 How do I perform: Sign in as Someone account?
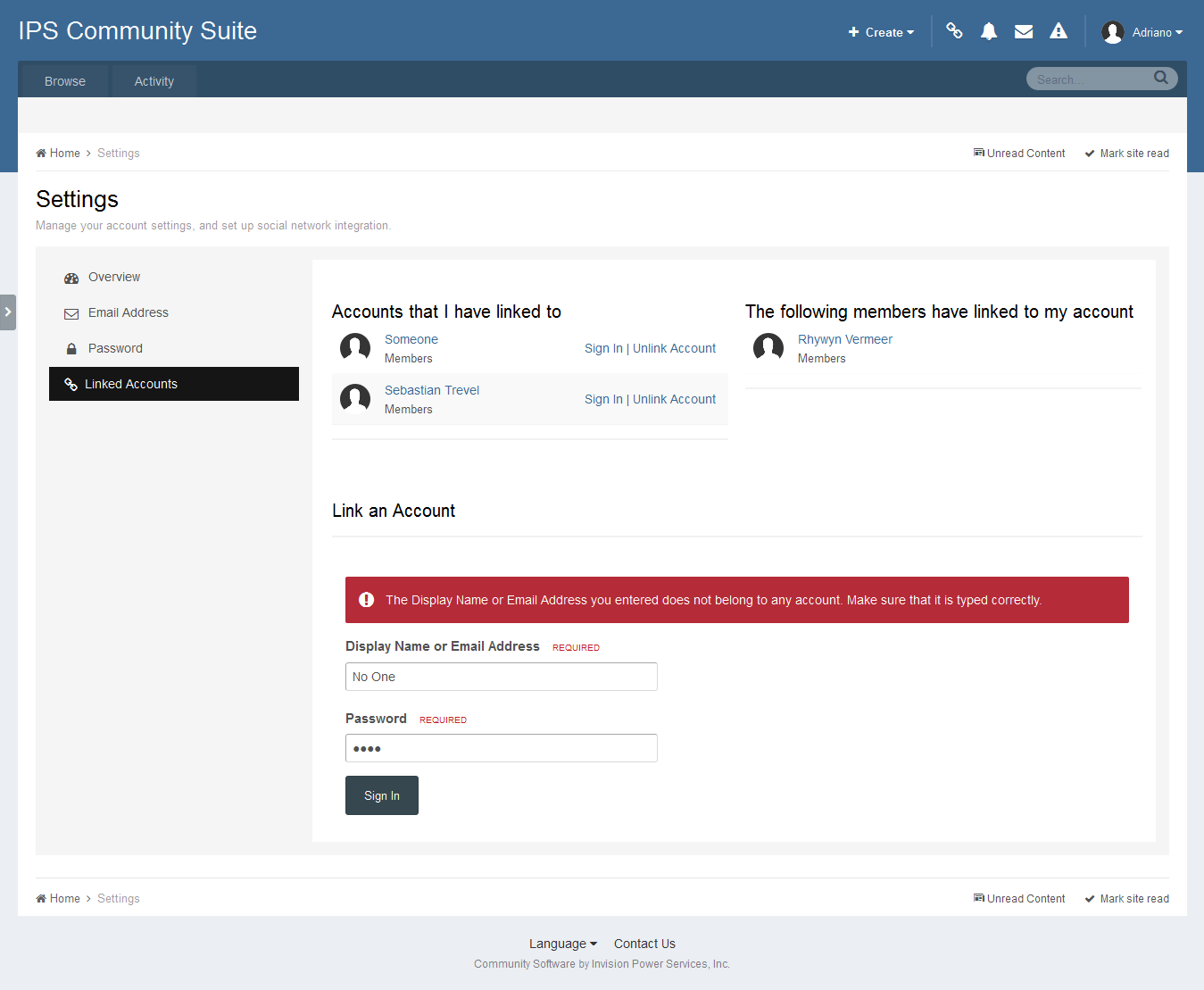pyautogui.click(x=603, y=348)
